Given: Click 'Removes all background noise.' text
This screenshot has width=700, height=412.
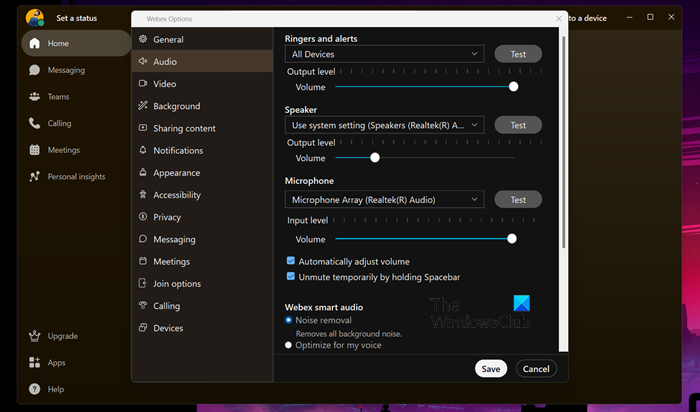Looking at the screenshot, I should (x=349, y=333).
